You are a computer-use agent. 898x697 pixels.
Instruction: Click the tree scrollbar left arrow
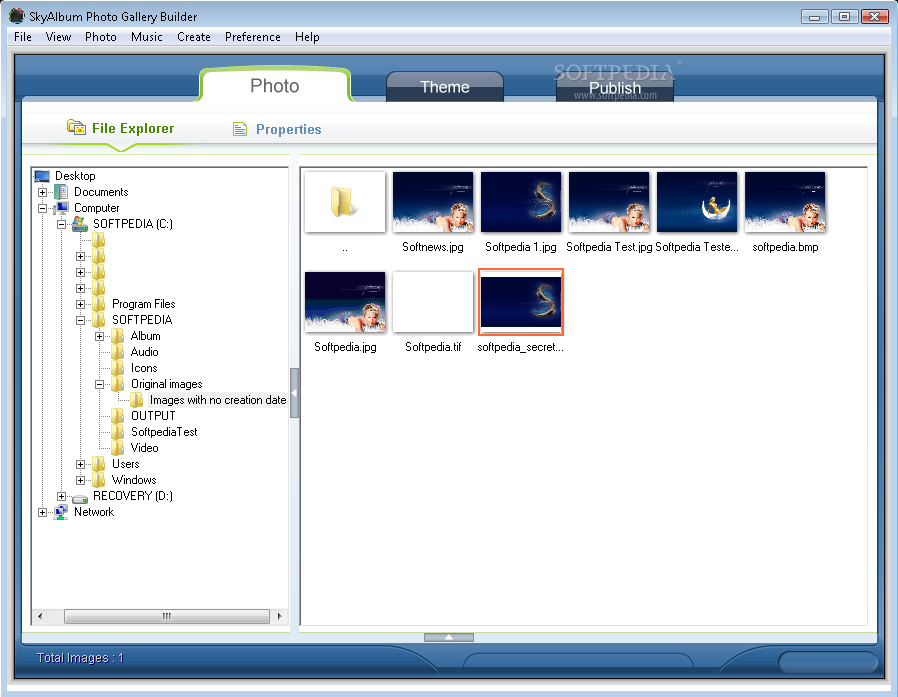[x=40, y=616]
